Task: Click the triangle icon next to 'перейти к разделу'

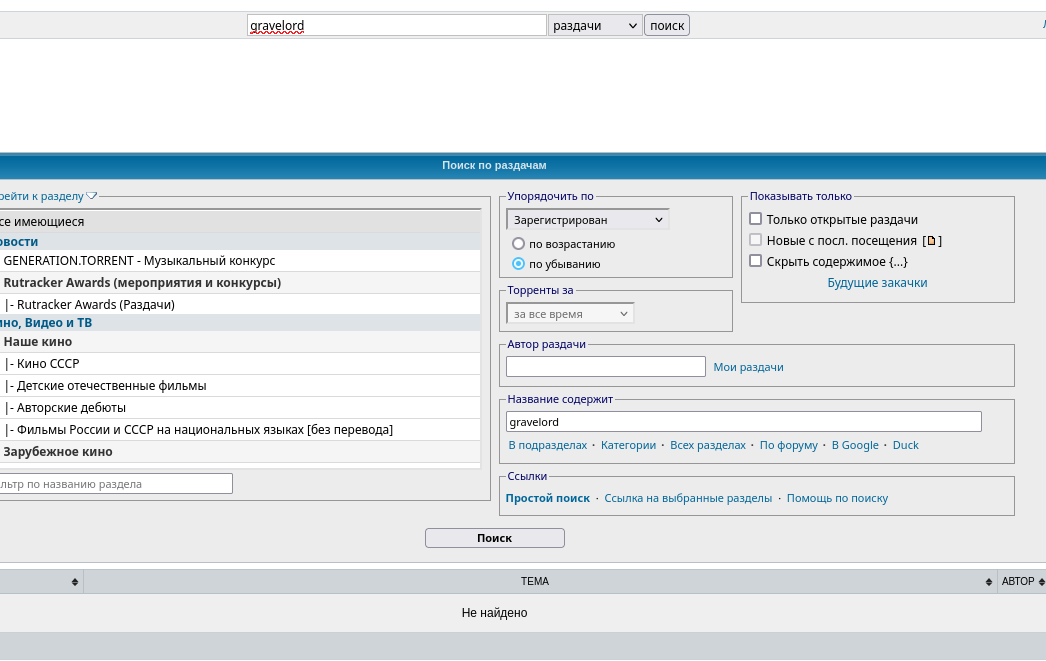Action: pos(91,196)
